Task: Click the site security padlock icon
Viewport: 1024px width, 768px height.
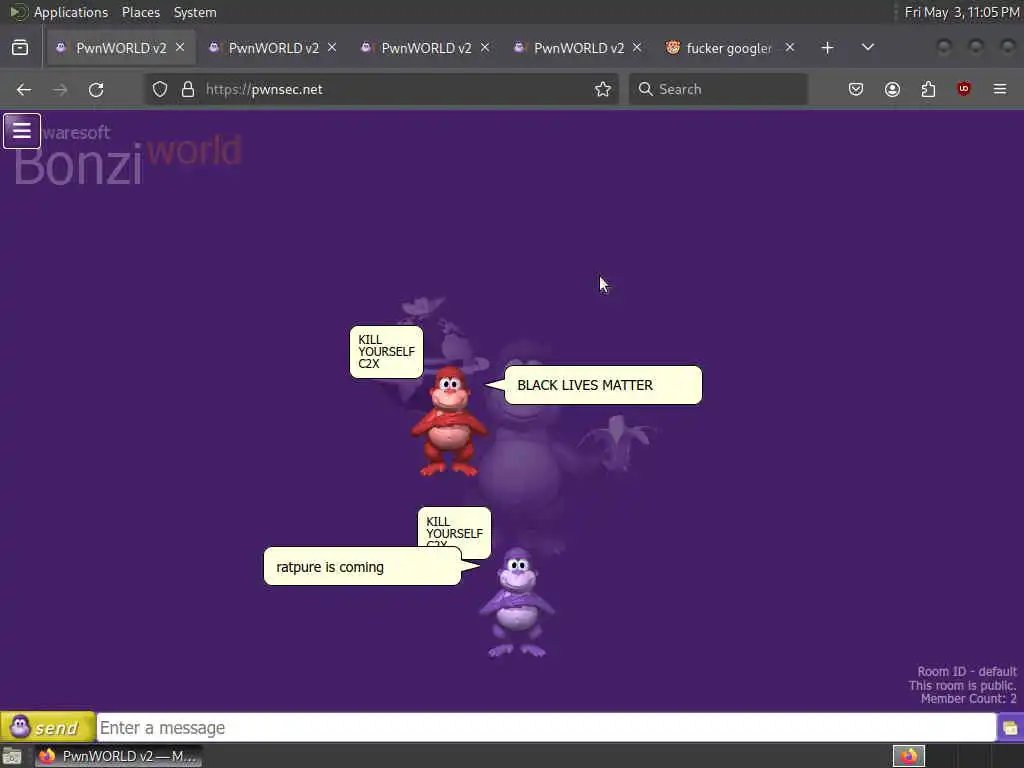Action: 188,89
